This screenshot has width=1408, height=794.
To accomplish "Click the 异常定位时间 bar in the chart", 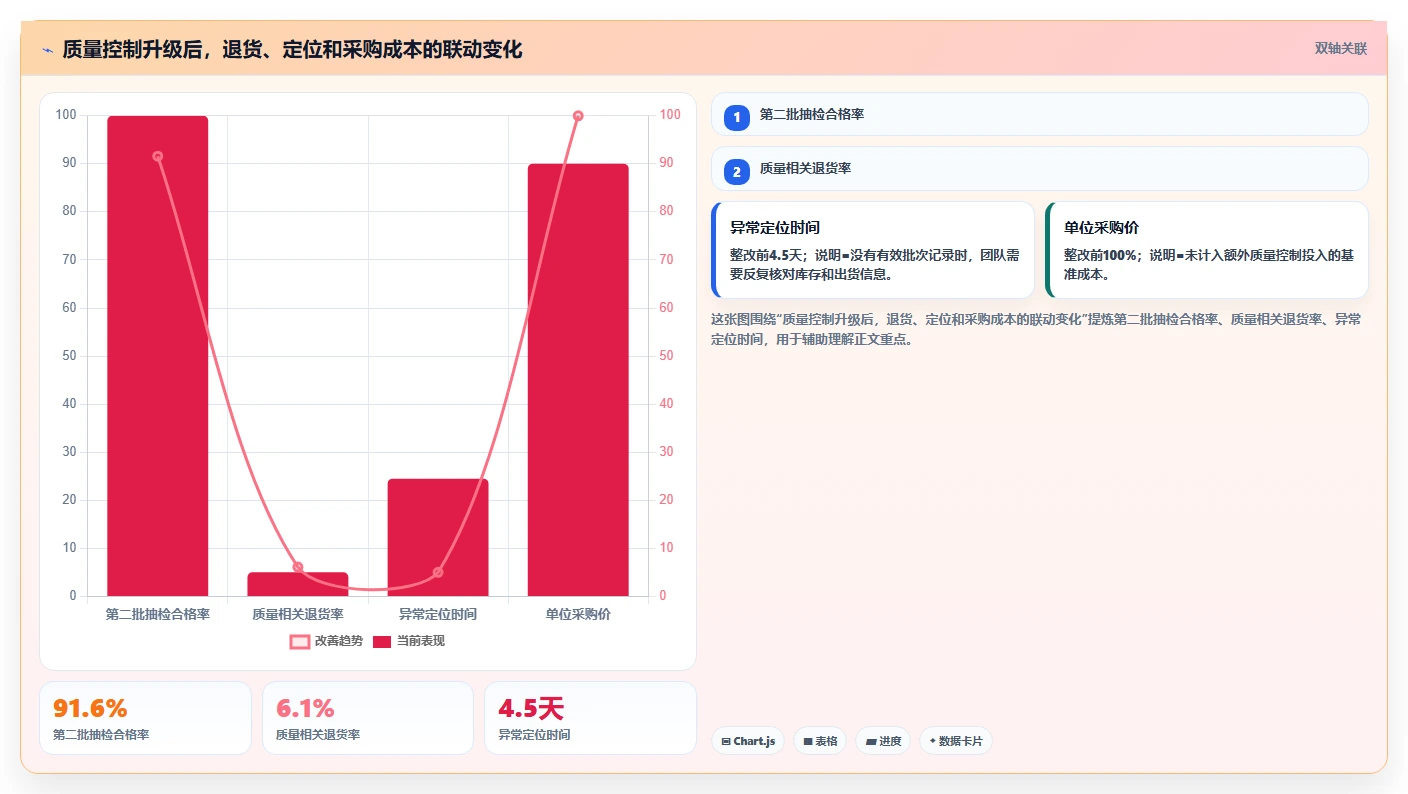I will pos(438,537).
